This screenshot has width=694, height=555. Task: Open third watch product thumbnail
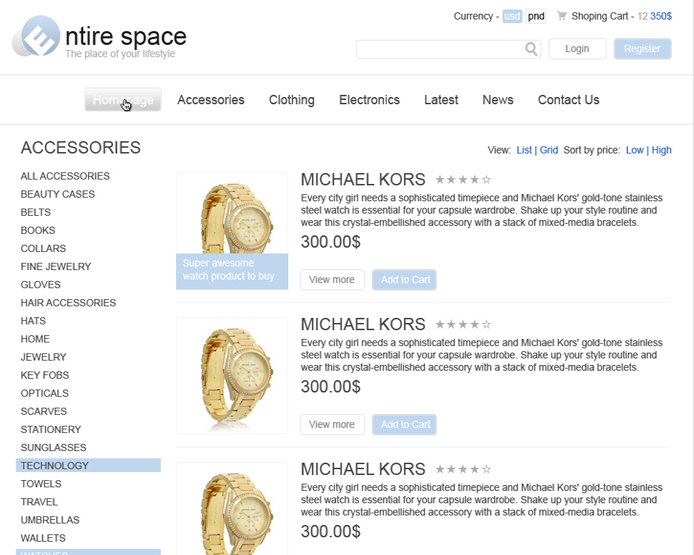(x=232, y=509)
